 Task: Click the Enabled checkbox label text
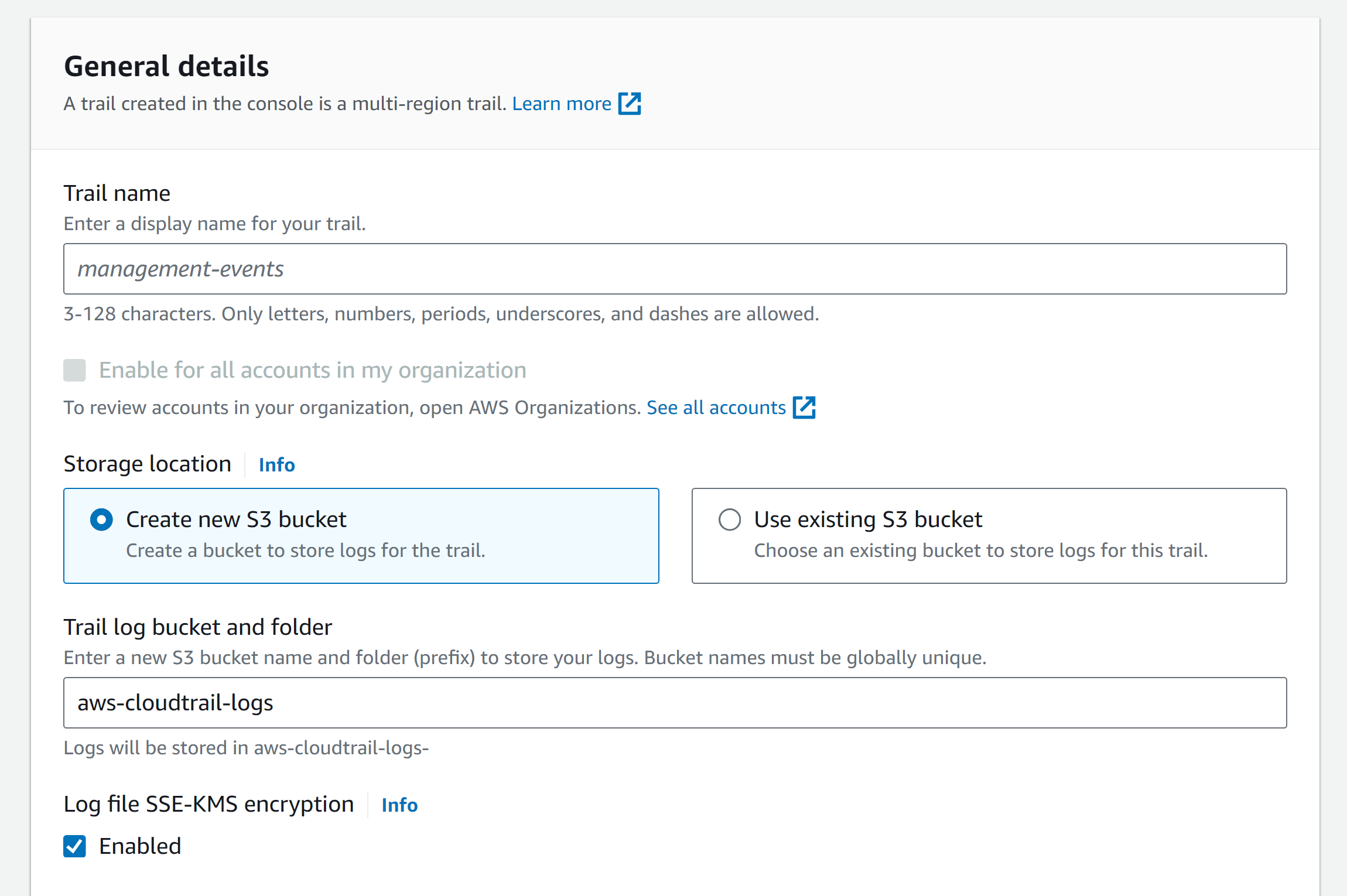pyautogui.click(x=140, y=846)
